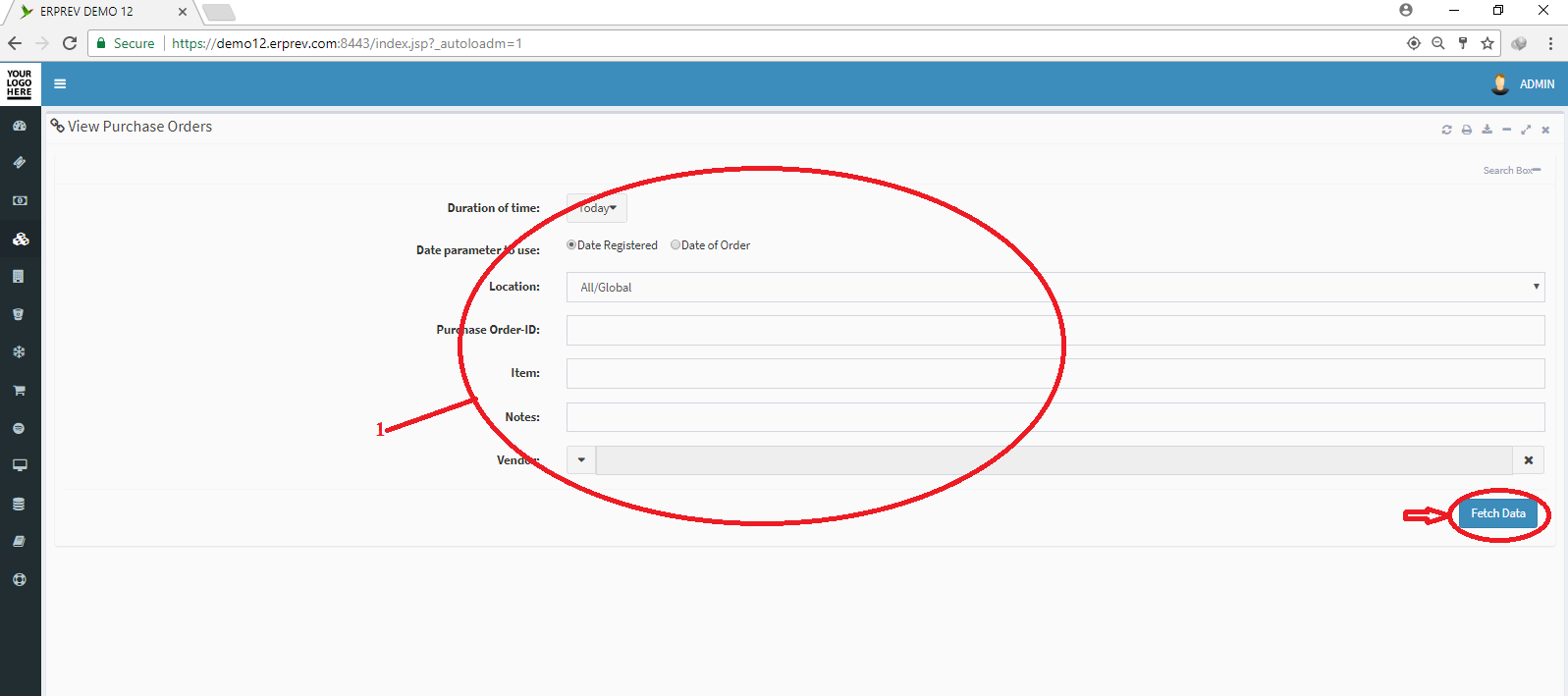
Task: Click the Location label
Action: tap(514, 287)
